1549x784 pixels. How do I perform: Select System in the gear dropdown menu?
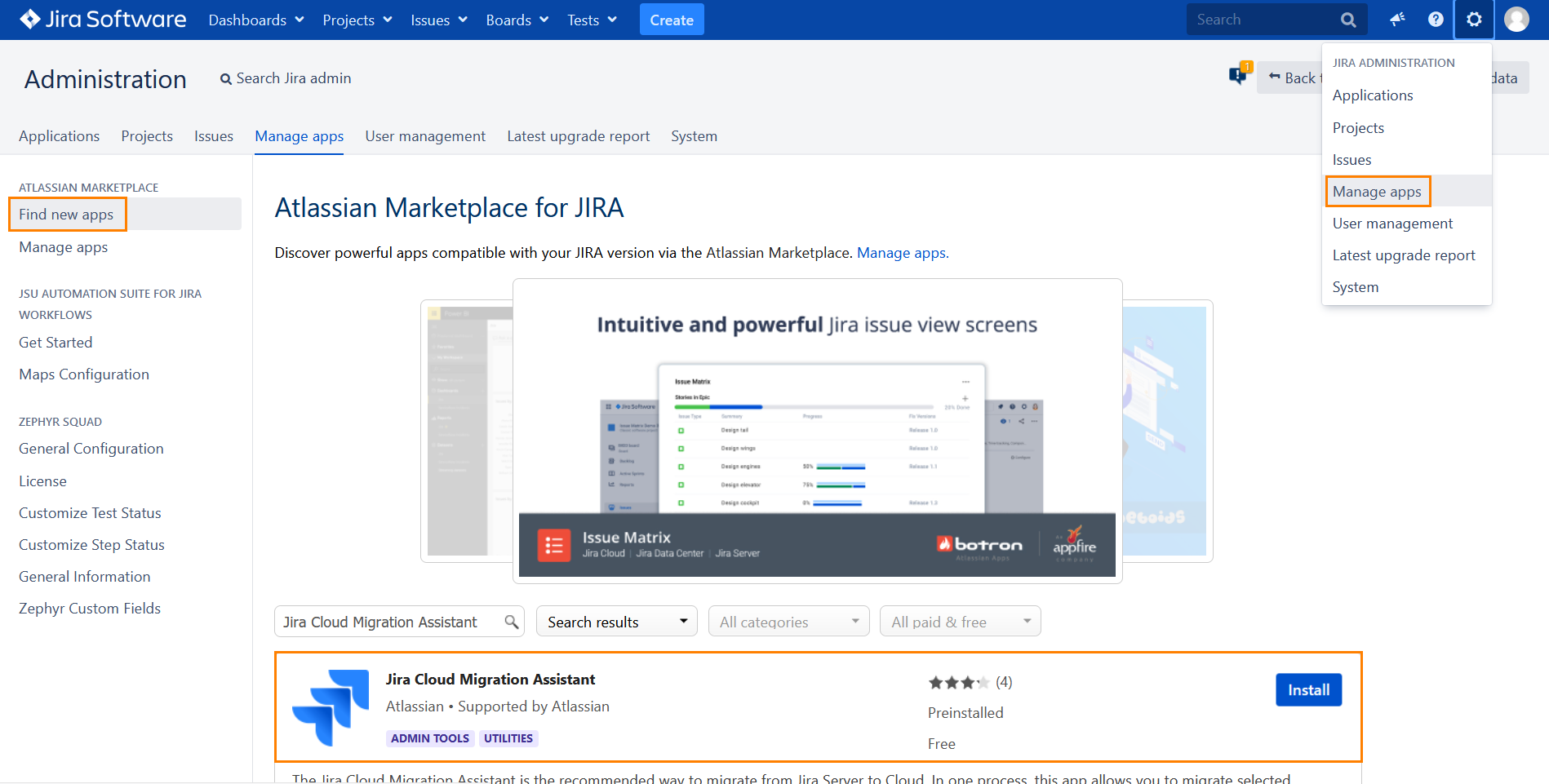click(1407, 287)
